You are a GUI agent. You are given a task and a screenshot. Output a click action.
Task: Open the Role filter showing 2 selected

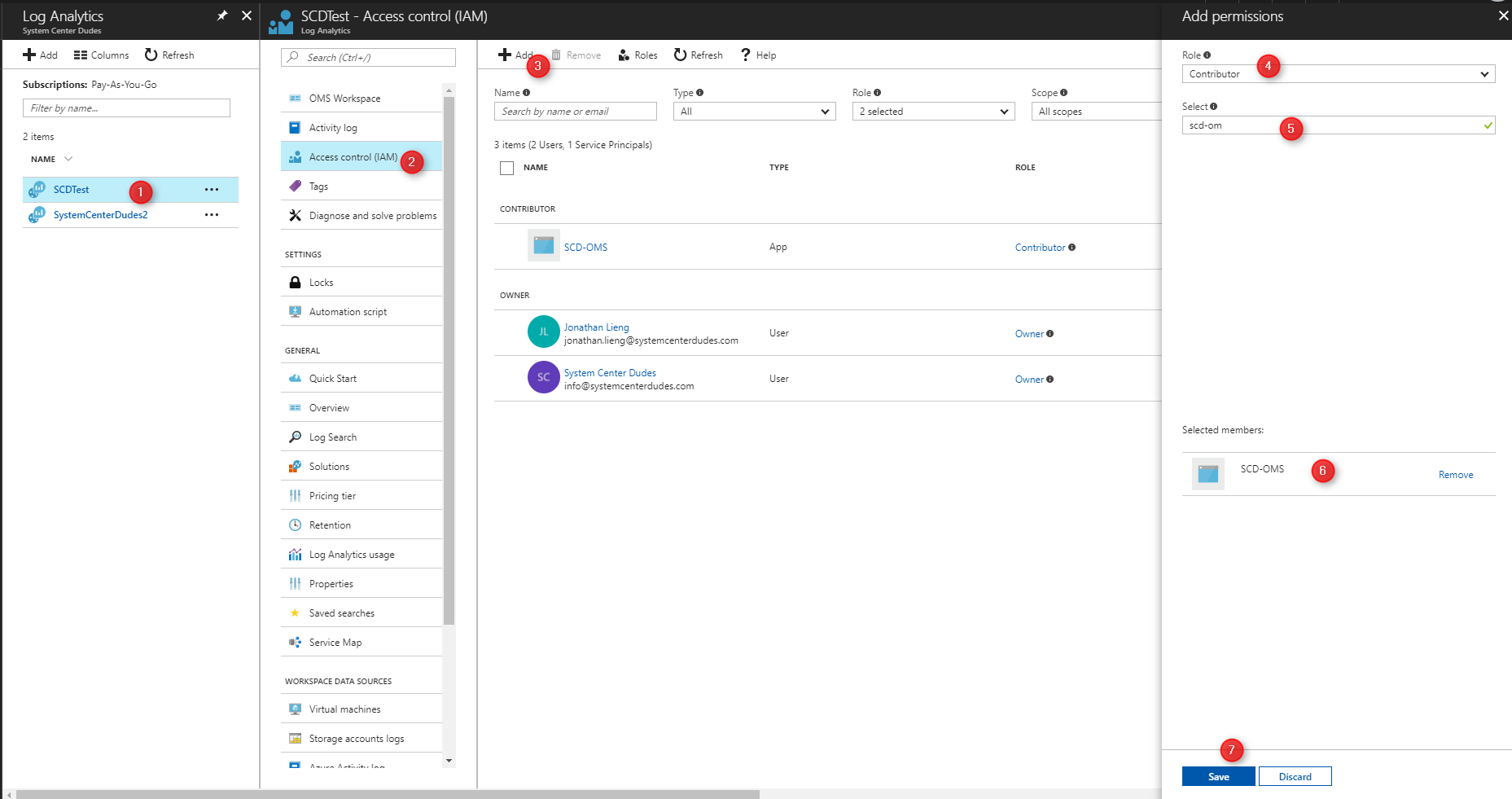coord(934,112)
